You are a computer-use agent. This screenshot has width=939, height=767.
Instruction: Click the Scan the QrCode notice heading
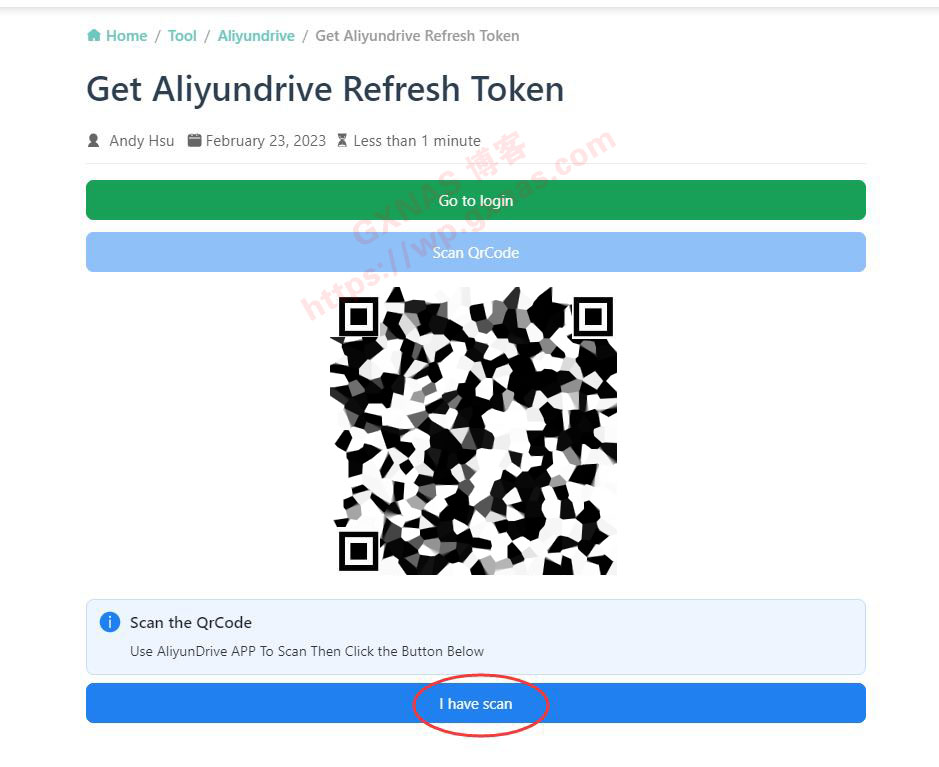point(191,623)
